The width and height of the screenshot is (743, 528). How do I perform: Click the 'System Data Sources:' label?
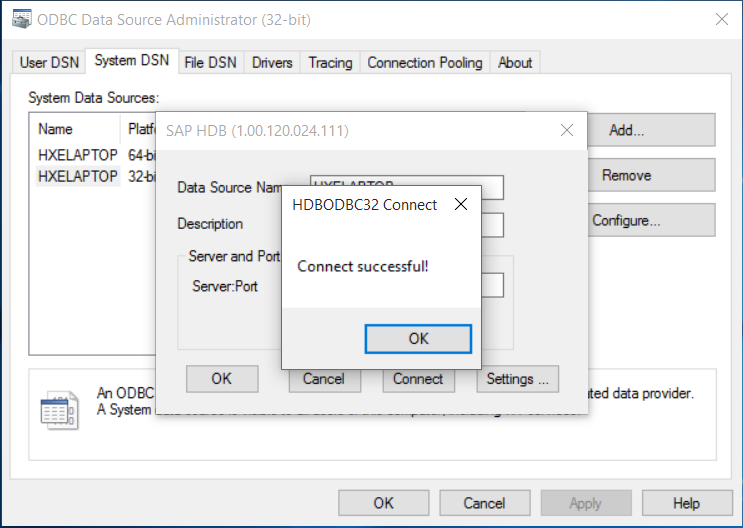[93, 98]
